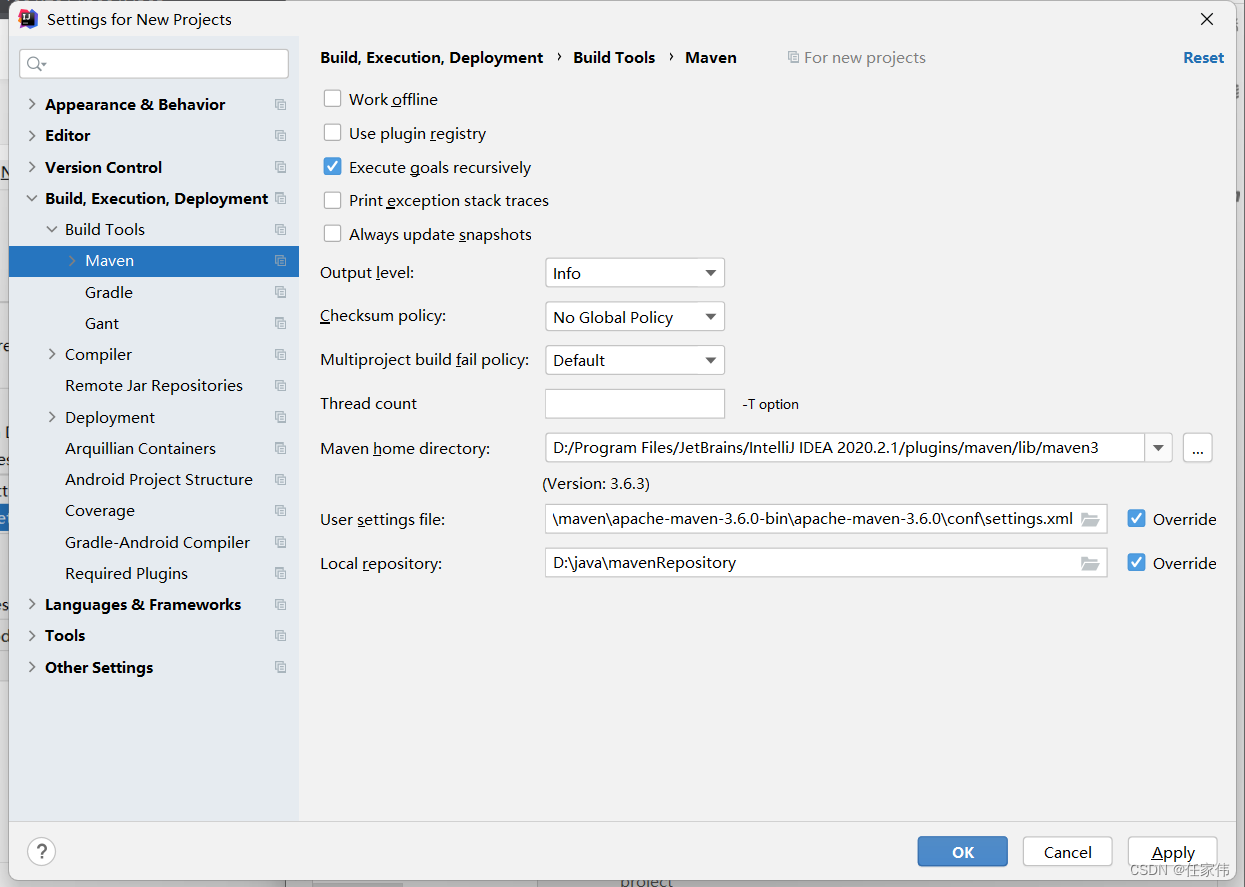Click the Reset link
This screenshot has width=1245, height=887.
[1203, 57]
